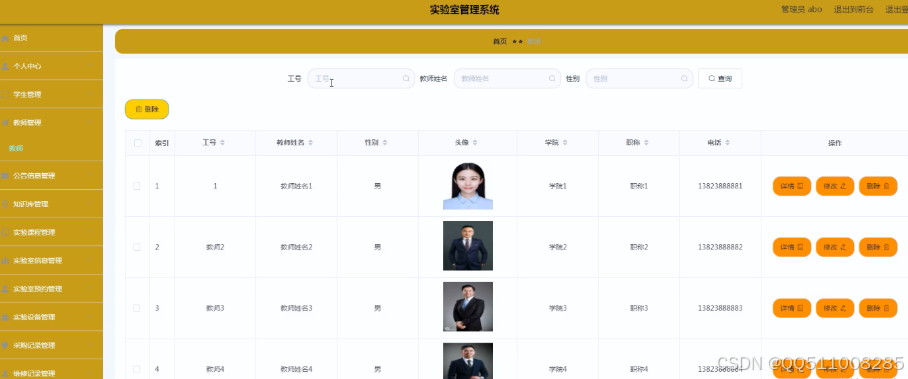Click 修改 for row 教师姓名1
Viewport: 908px width, 379px height.
(835, 186)
